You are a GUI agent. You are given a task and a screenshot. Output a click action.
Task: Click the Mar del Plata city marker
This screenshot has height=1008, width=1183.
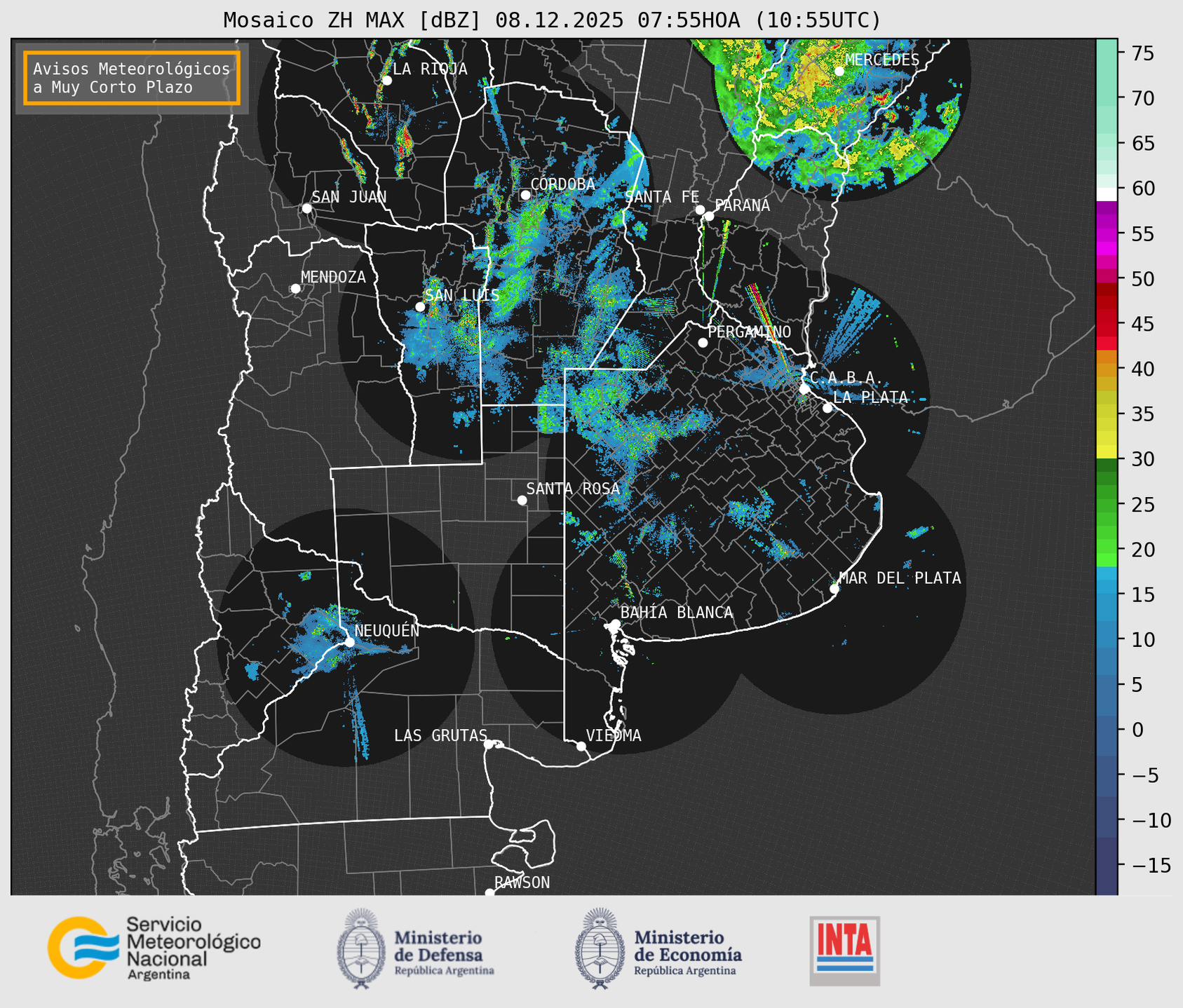(834, 589)
